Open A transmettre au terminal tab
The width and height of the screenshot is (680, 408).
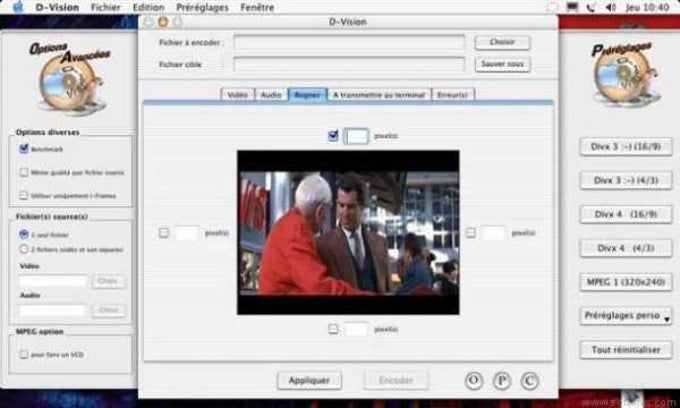tap(379, 95)
